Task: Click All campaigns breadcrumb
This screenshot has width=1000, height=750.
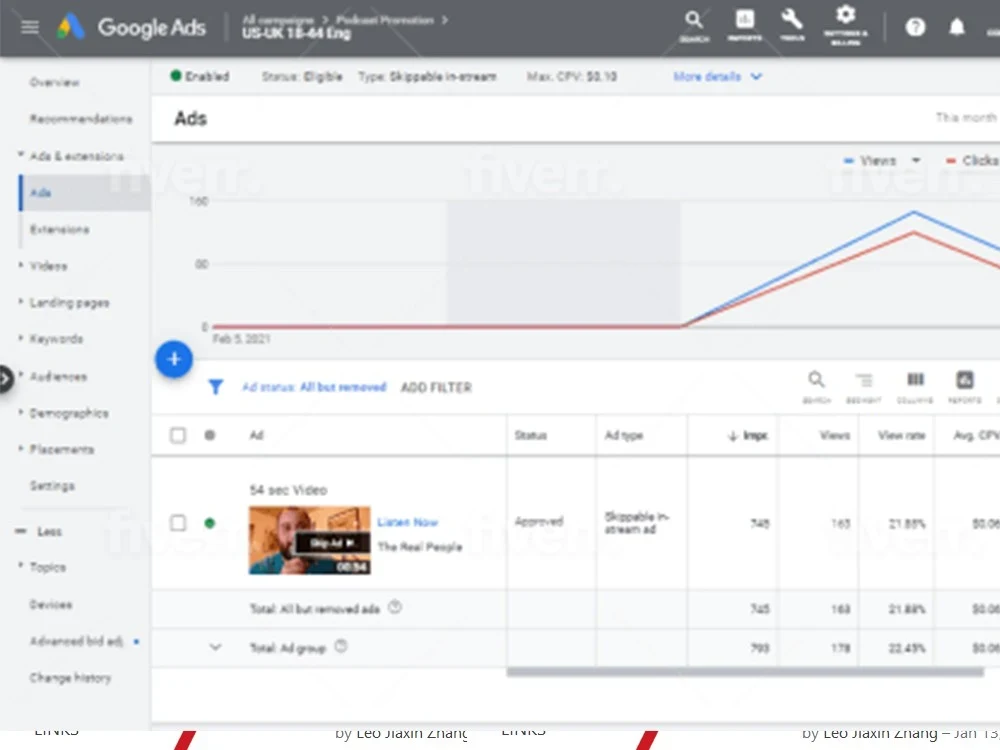Action: pyautogui.click(x=277, y=20)
